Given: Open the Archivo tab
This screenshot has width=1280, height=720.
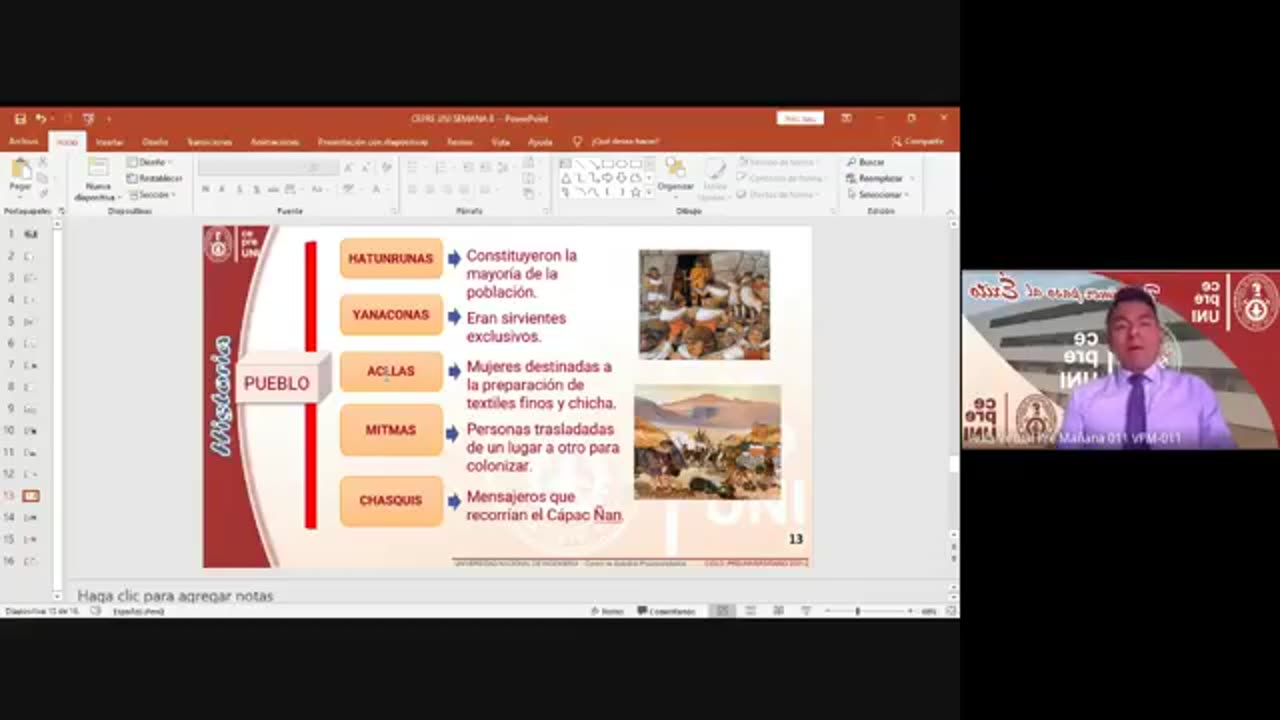Looking at the screenshot, I should [x=23, y=142].
